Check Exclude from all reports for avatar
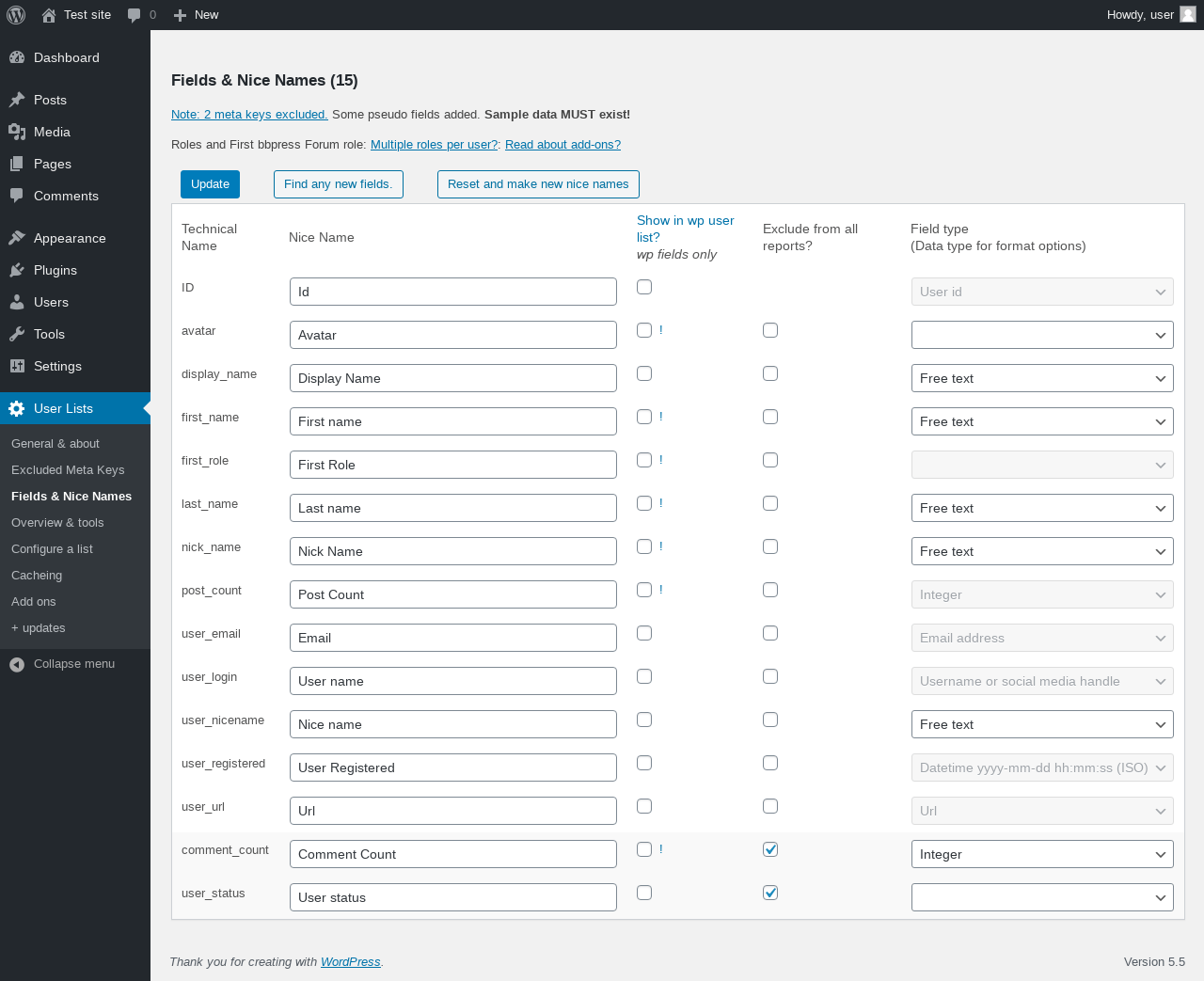The image size is (1204, 981). click(x=770, y=330)
